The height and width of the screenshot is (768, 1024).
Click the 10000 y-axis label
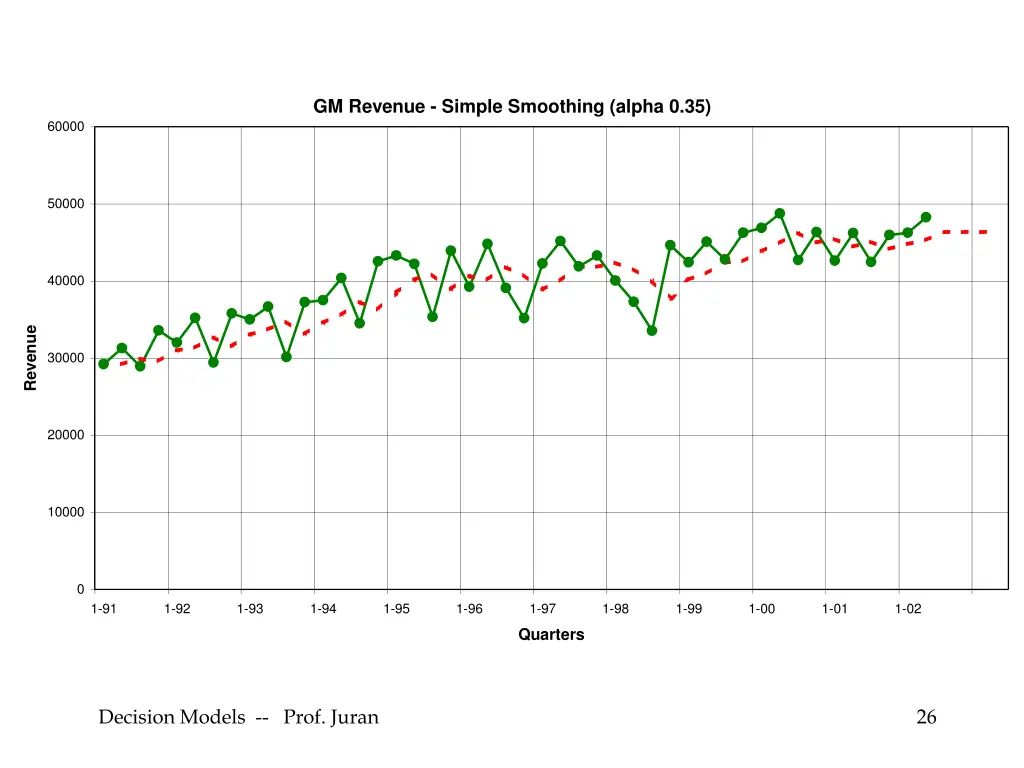[x=66, y=512]
